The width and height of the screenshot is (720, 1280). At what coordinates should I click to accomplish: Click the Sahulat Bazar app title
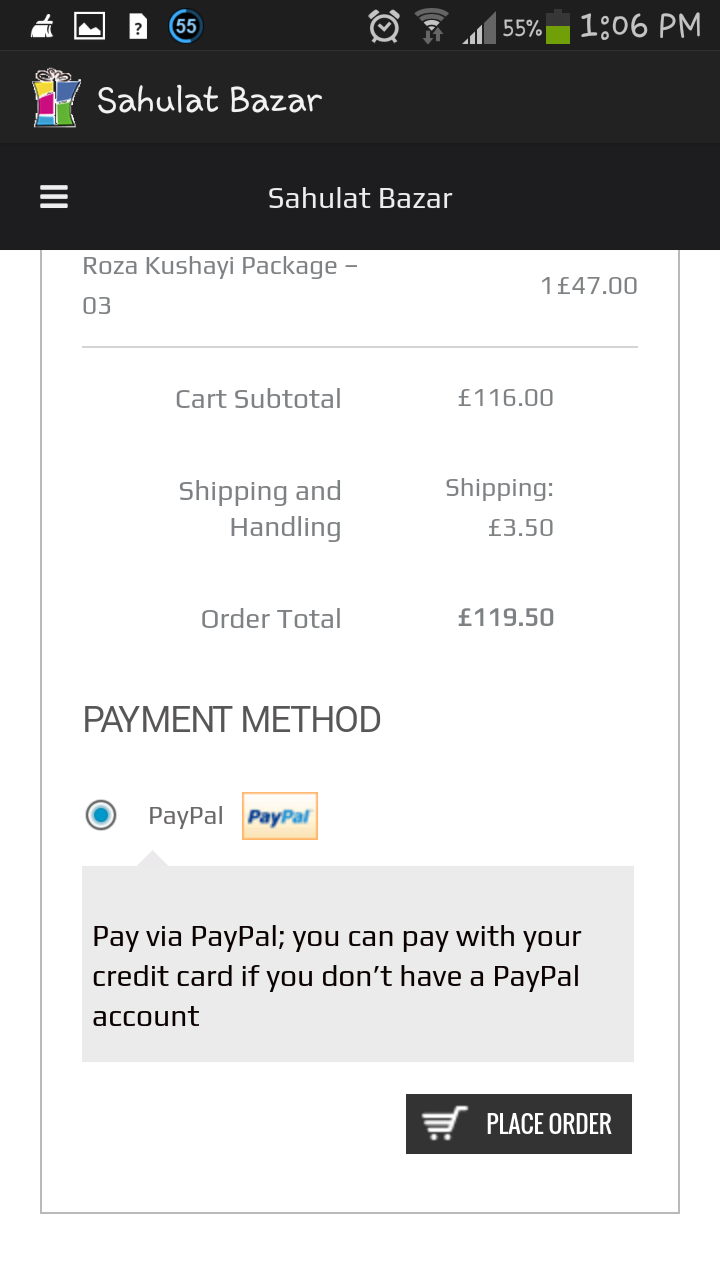pos(209,99)
